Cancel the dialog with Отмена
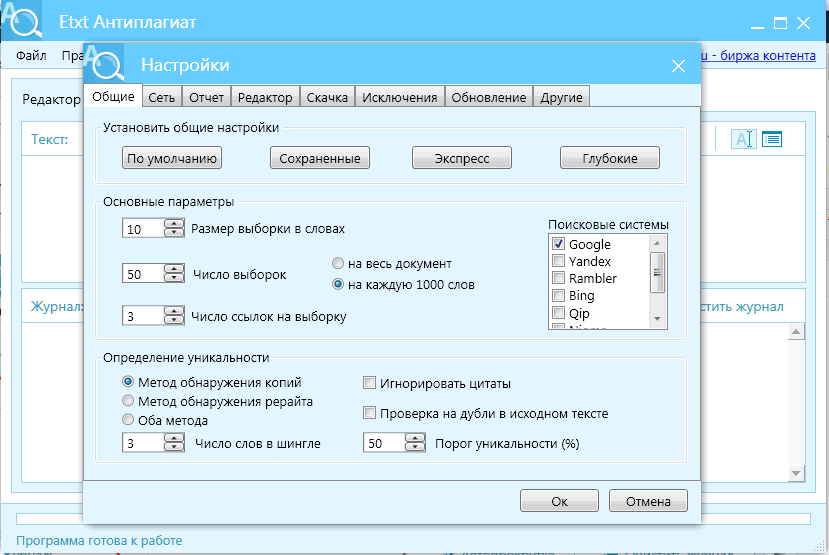 (648, 501)
